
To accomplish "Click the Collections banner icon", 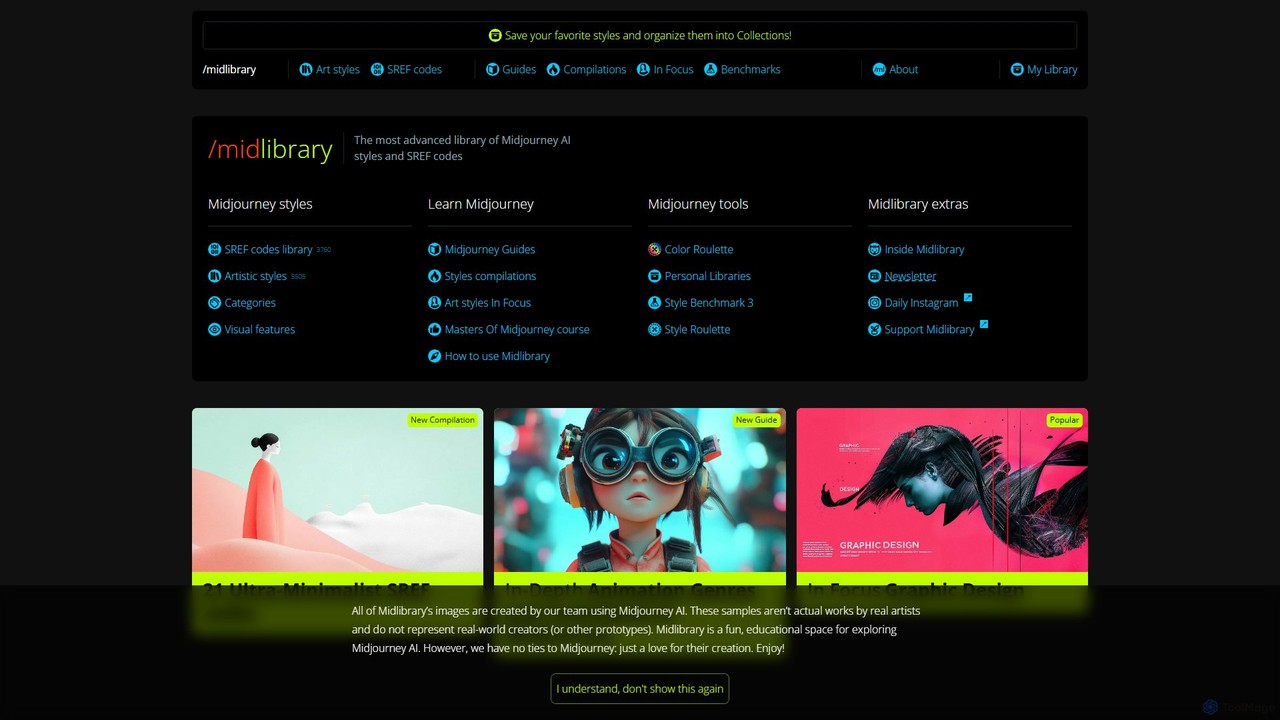I will [495, 35].
